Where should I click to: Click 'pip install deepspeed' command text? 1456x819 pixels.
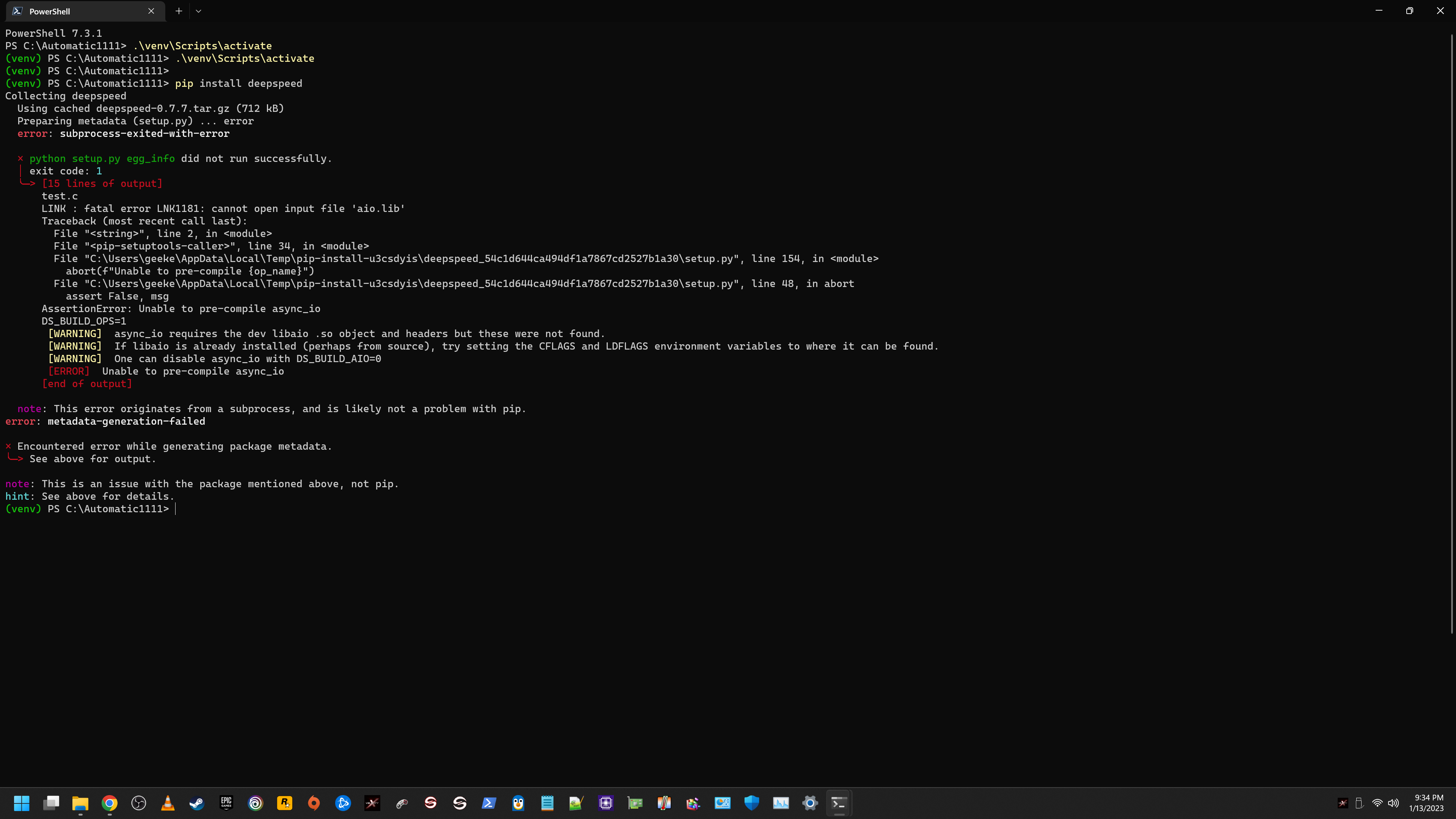pos(238,84)
